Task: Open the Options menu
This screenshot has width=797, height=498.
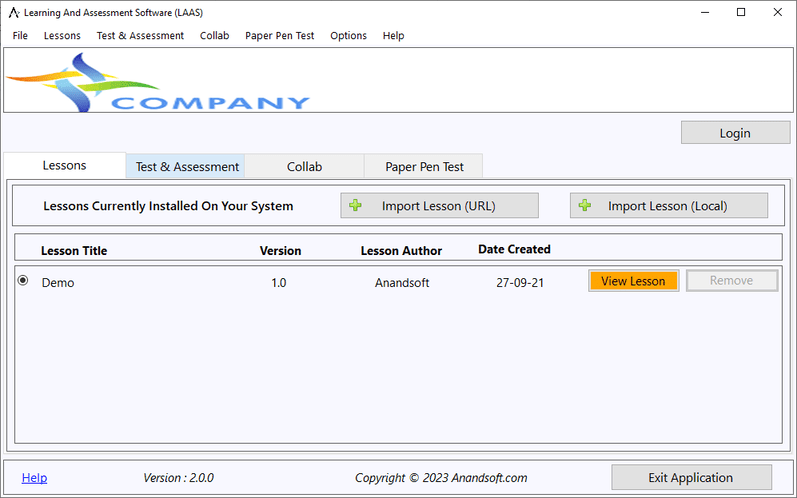Action: 348,35
